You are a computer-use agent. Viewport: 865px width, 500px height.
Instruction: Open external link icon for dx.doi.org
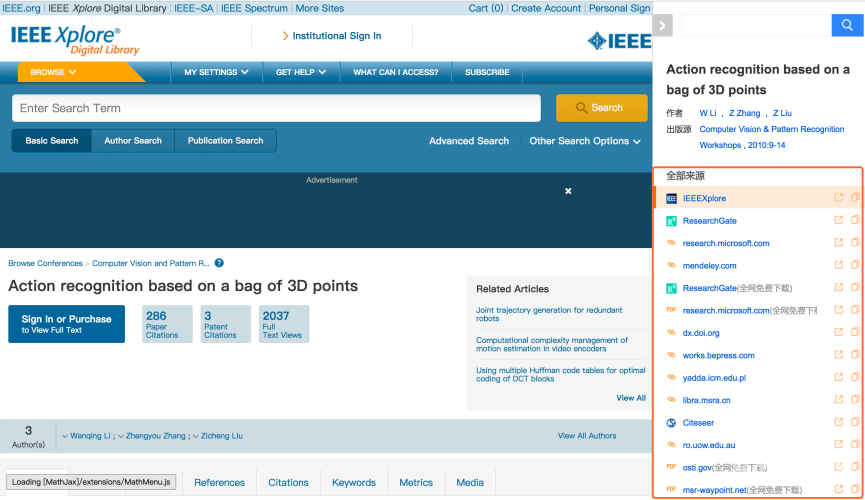click(x=839, y=332)
